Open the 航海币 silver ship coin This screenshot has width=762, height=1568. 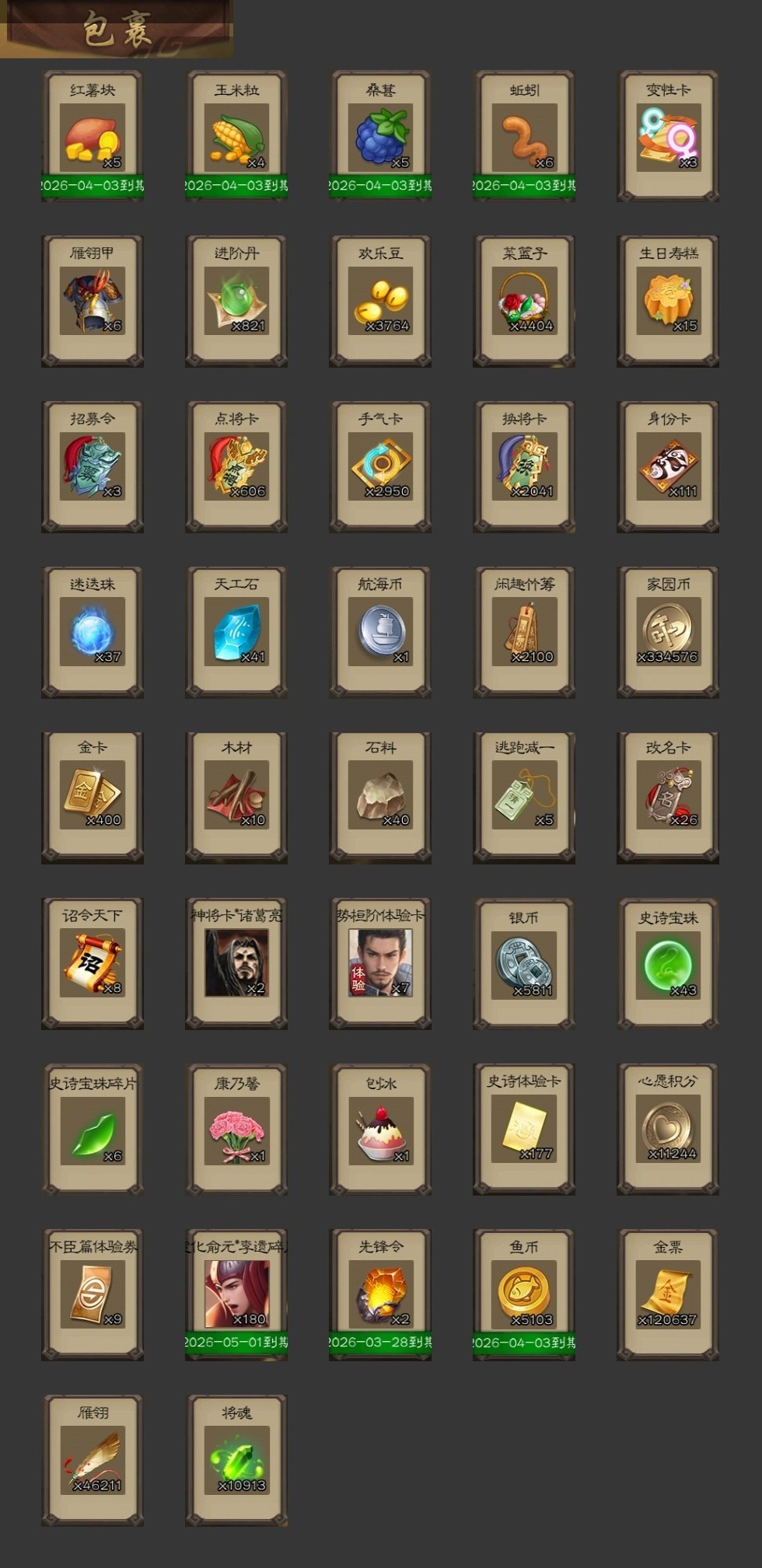point(380,633)
